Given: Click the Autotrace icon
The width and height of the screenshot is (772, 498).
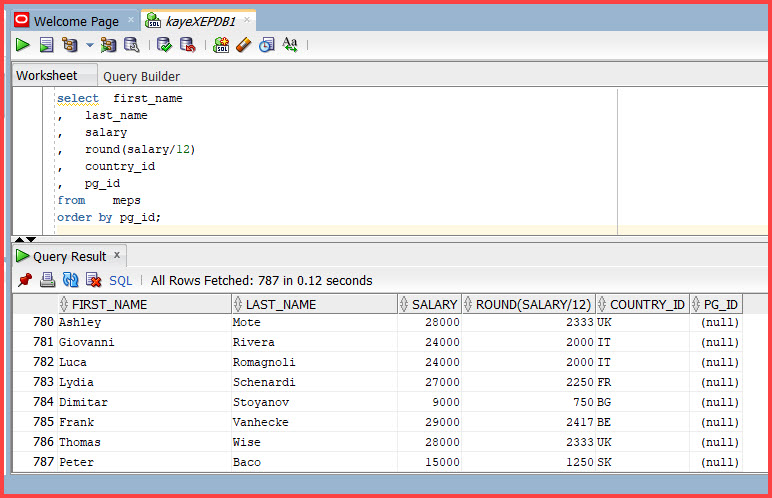Looking at the screenshot, I should click(108, 45).
